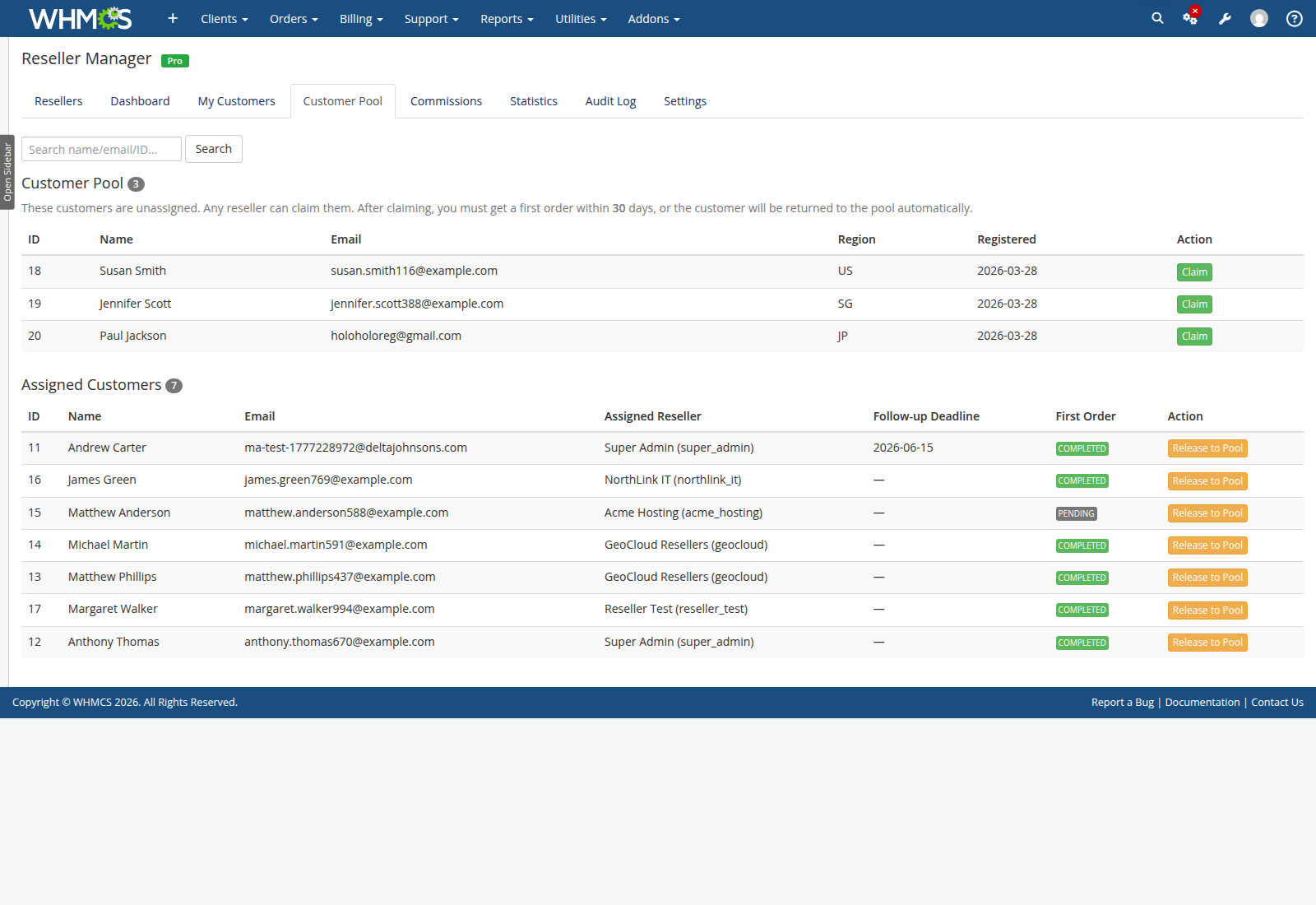Expand the Utilities dropdown menu
The width and height of the screenshot is (1316, 905).
pyautogui.click(x=581, y=18)
